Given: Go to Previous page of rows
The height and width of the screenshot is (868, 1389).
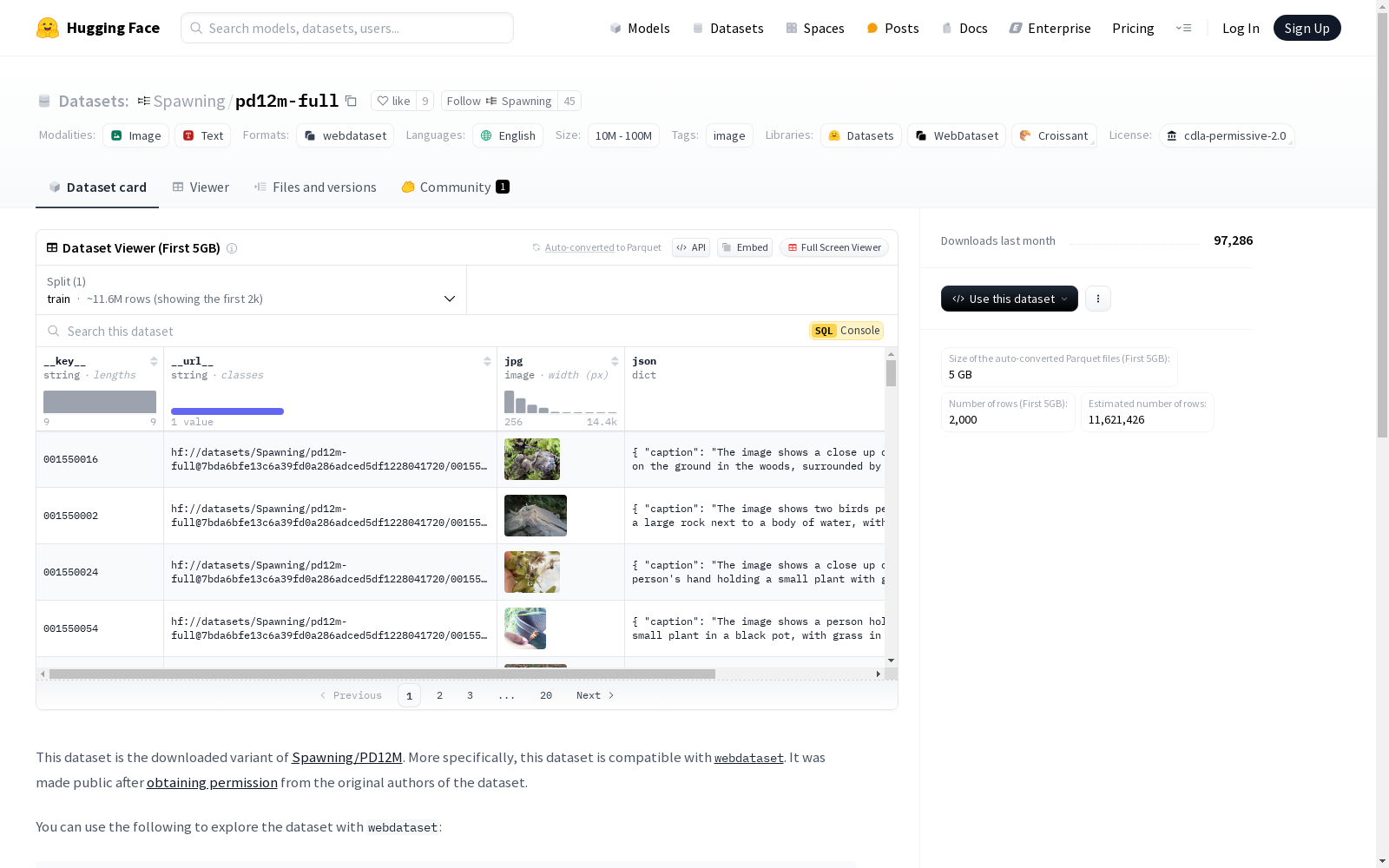Looking at the screenshot, I should [351, 695].
